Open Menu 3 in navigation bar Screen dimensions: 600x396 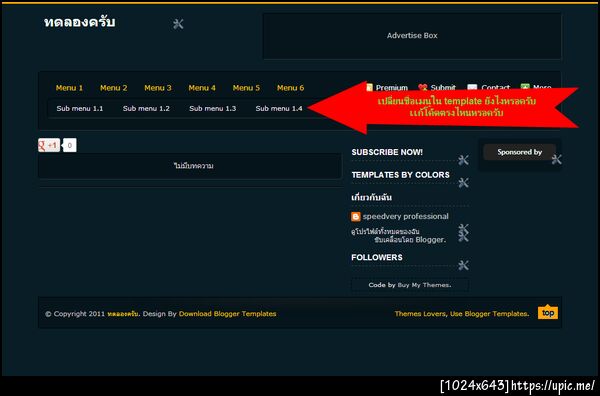coord(158,88)
